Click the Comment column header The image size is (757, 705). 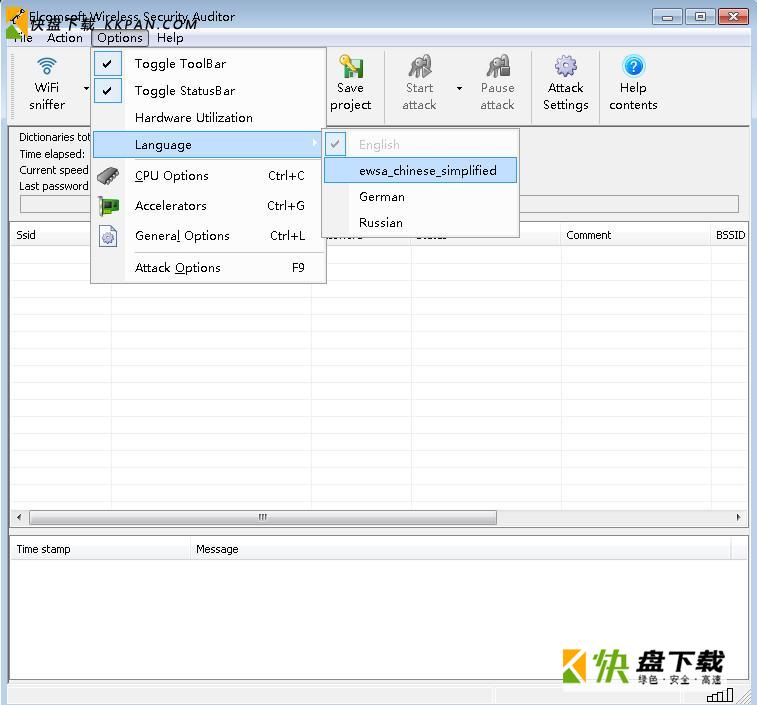[x=635, y=235]
